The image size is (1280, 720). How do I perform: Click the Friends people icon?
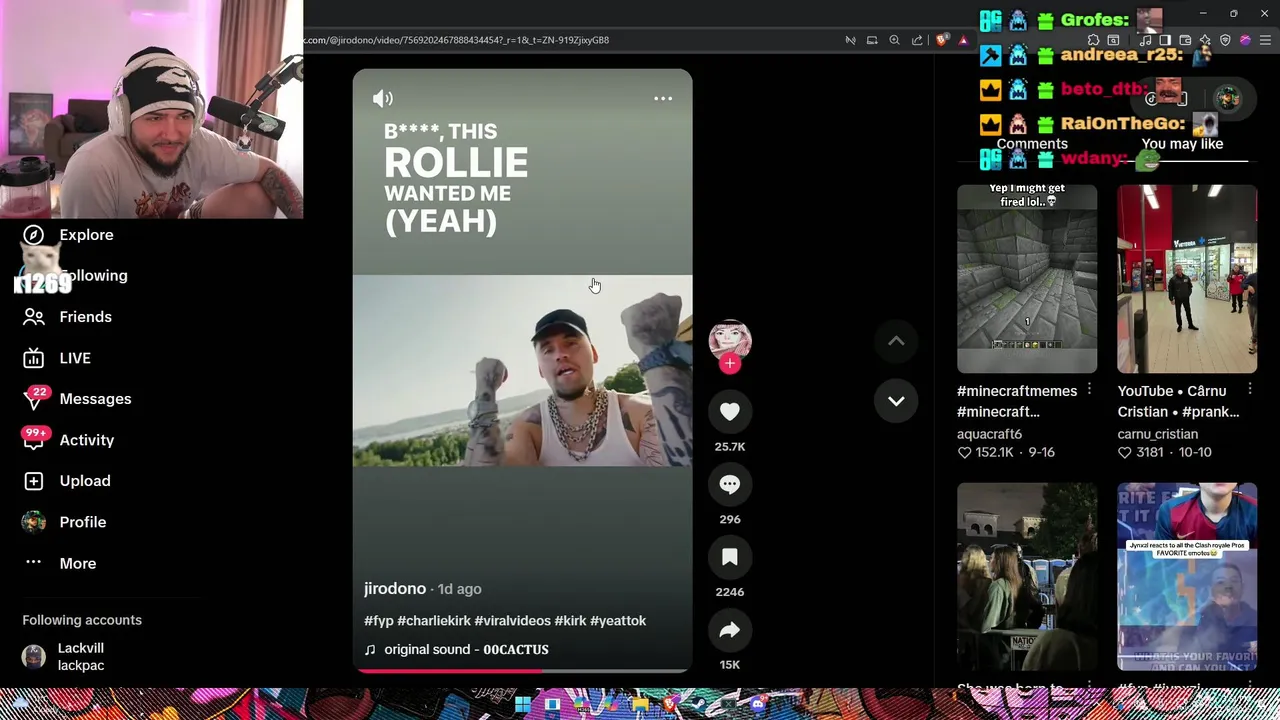(34, 316)
